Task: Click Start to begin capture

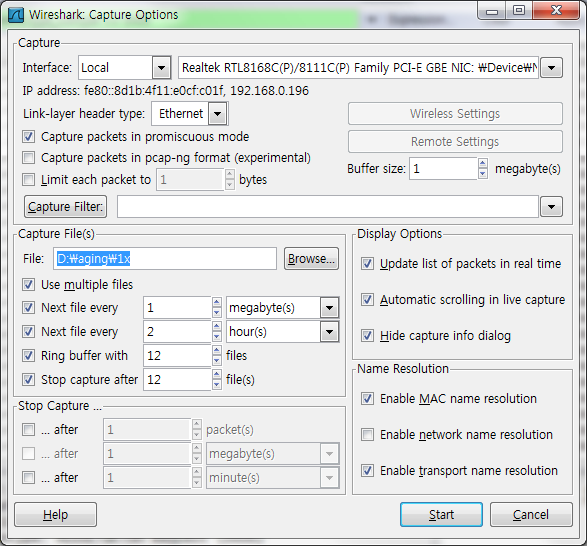Action: click(441, 515)
